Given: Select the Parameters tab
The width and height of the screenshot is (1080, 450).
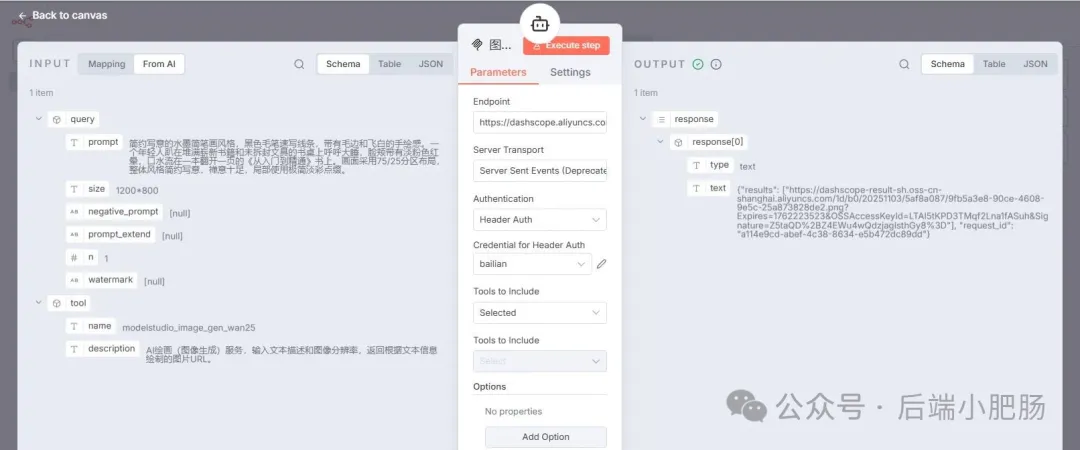Looking at the screenshot, I should point(498,72).
